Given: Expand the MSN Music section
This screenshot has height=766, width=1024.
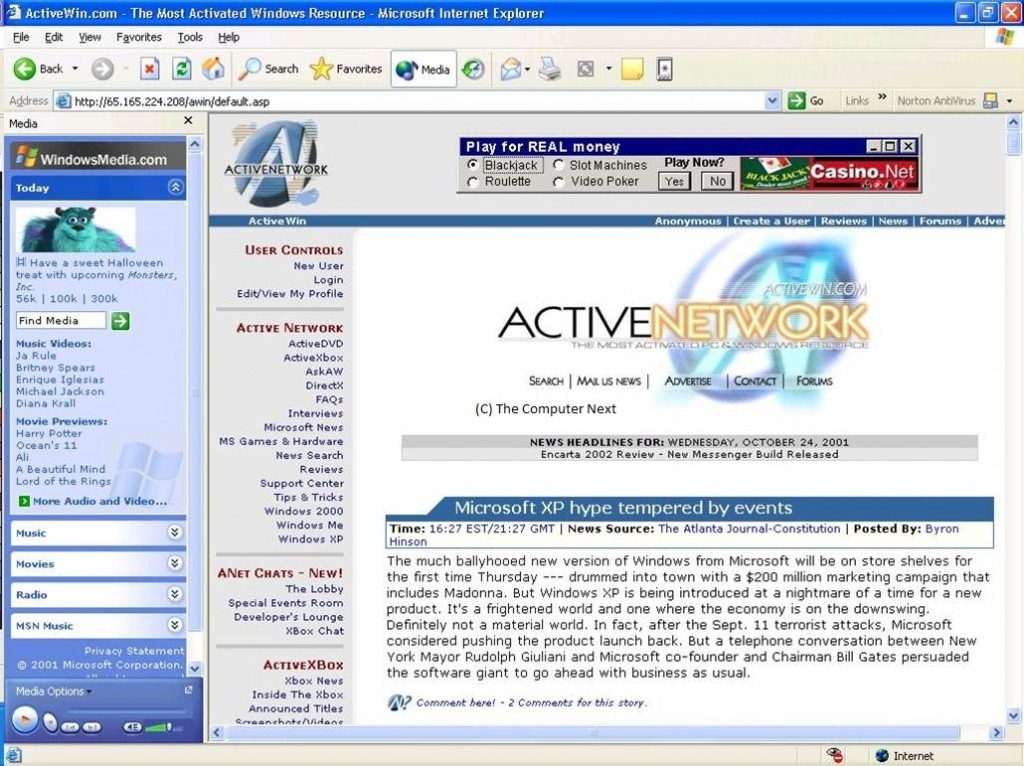Looking at the screenshot, I should (x=175, y=625).
